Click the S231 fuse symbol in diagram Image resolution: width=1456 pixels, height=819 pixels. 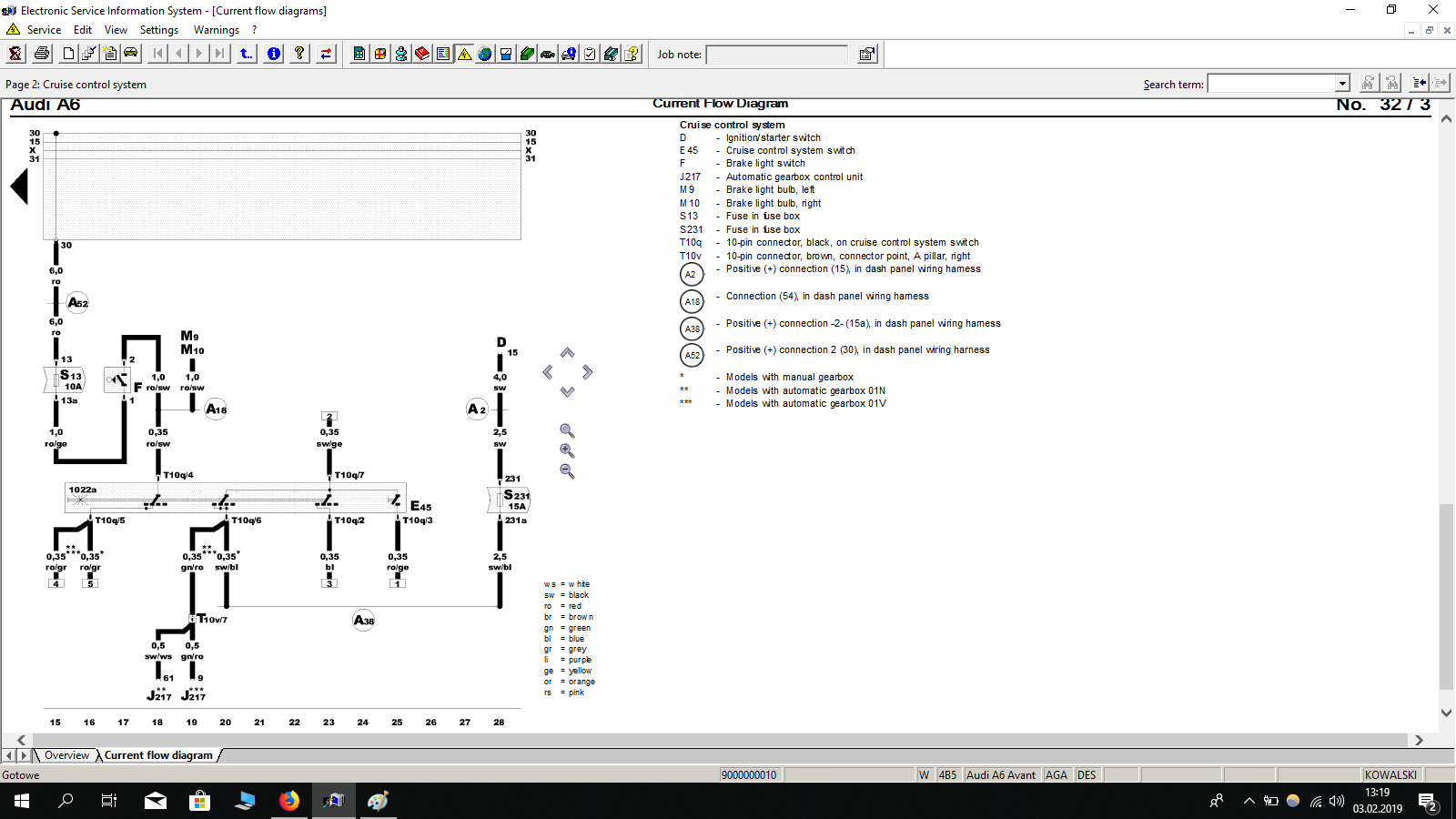pyautogui.click(x=510, y=500)
